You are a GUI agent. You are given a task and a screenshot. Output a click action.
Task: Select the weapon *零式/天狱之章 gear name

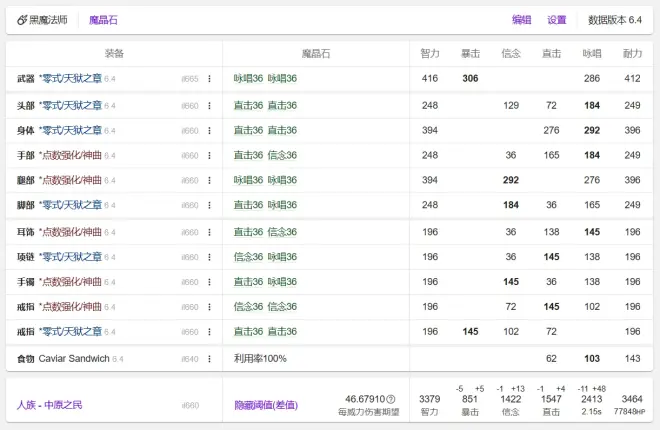[69, 78]
